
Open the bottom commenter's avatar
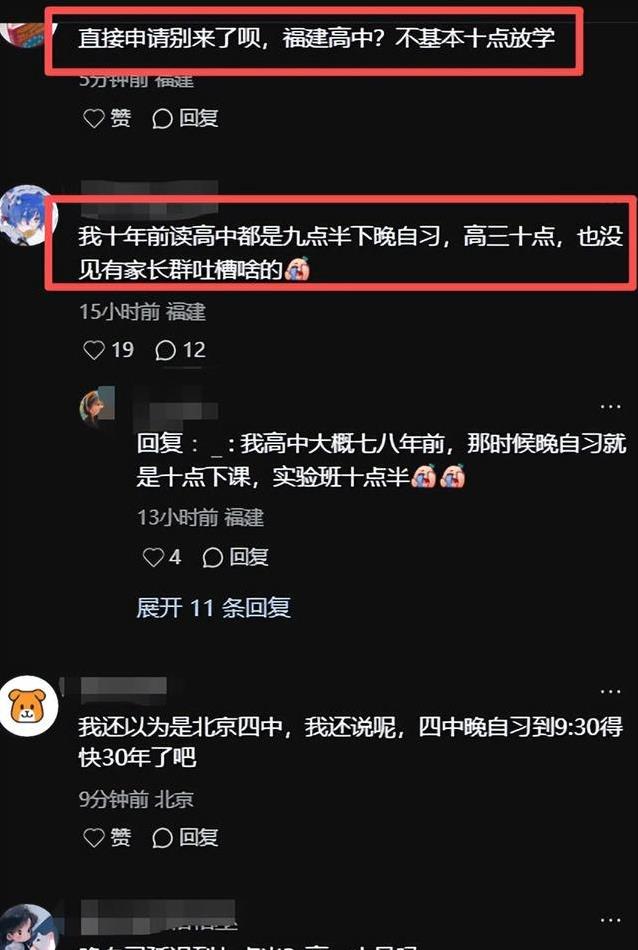point(29,928)
